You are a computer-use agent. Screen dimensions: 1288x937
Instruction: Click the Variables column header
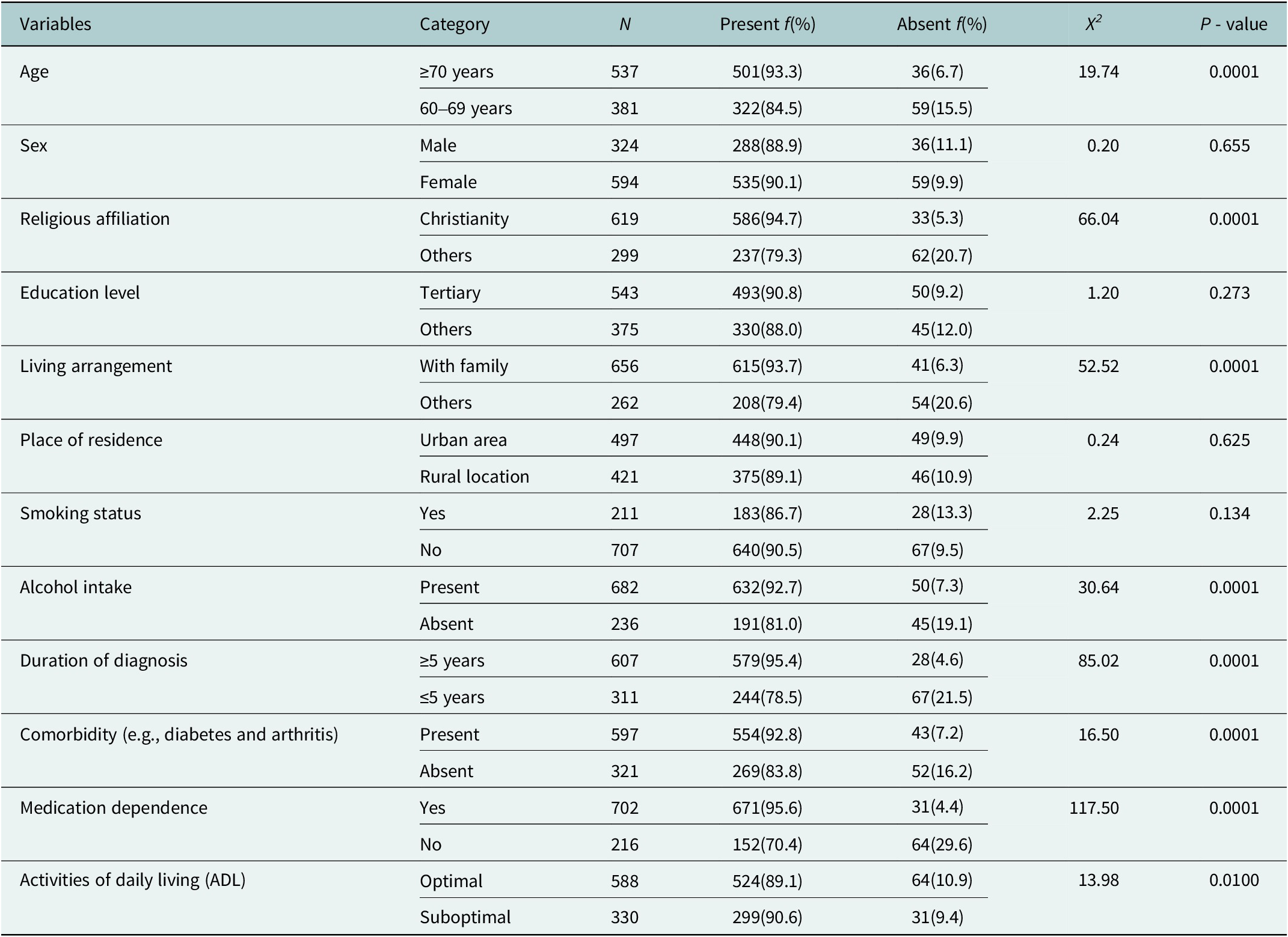tap(55, 24)
